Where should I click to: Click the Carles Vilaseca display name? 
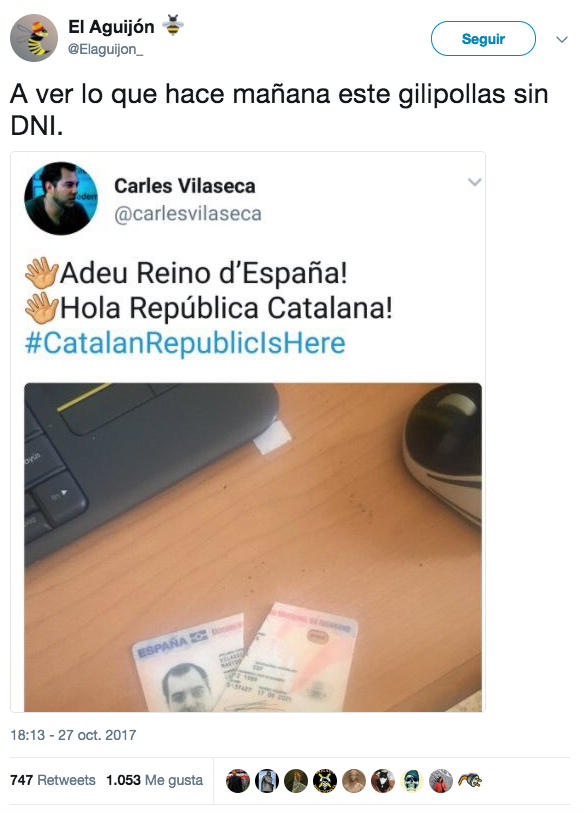(185, 186)
